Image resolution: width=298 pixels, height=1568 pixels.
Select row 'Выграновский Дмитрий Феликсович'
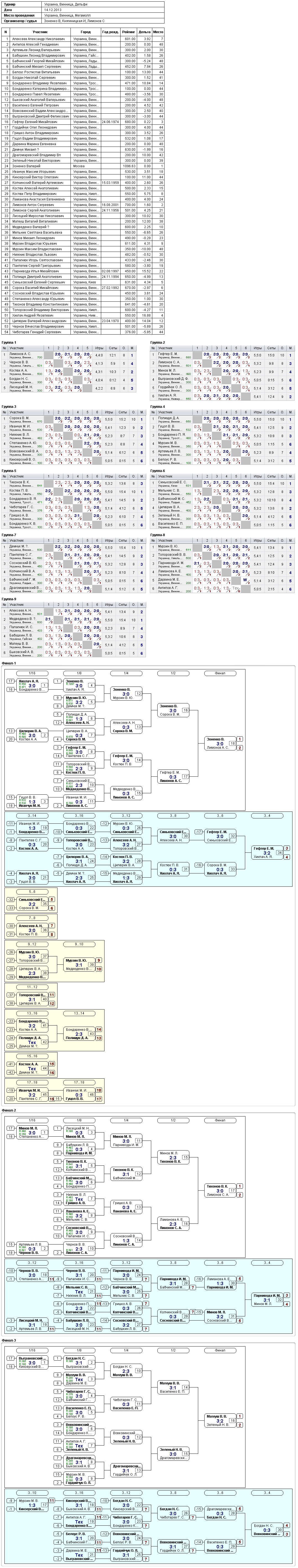coord(83,116)
